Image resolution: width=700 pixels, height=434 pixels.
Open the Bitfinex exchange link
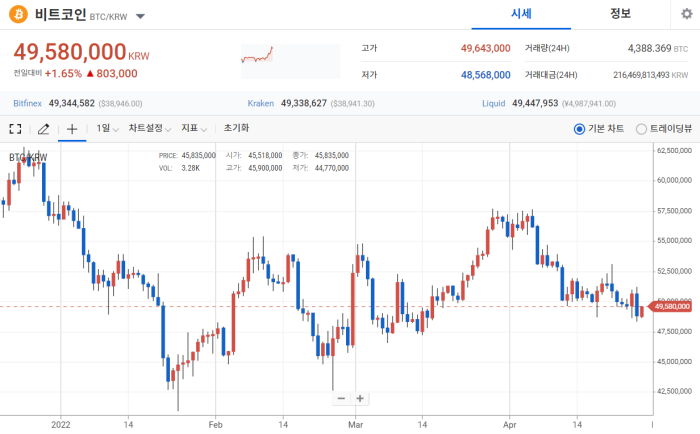(x=27, y=104)
